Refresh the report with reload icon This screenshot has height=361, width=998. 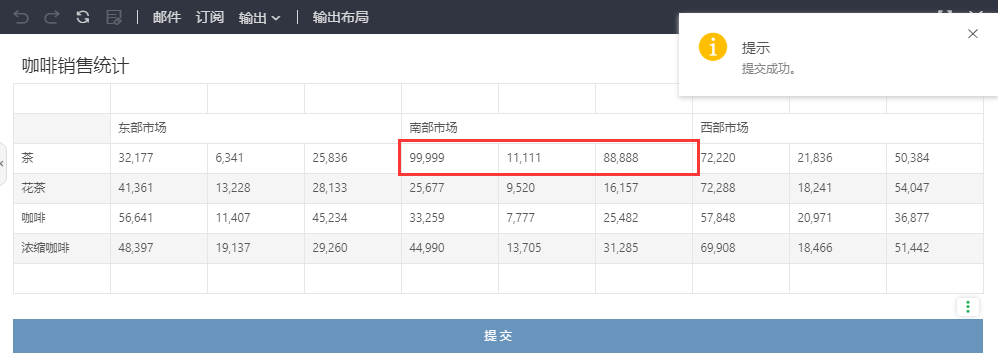tap(83, 17)
